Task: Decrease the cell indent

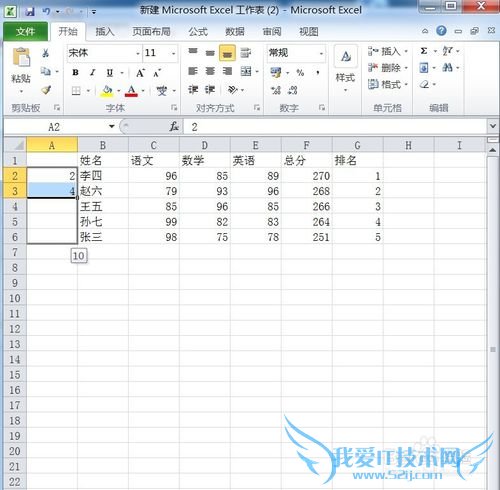Action: coord(193,89)
